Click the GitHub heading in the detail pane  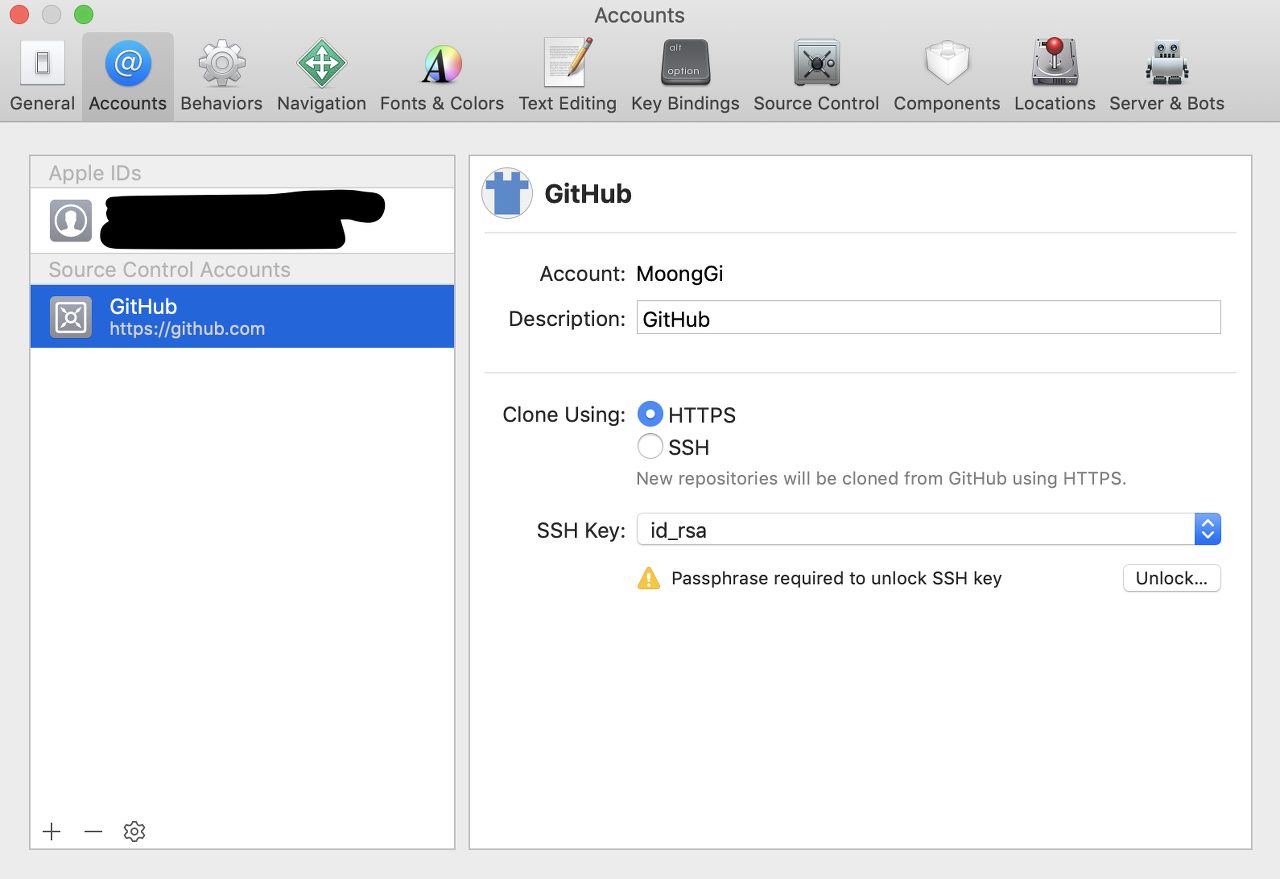588,193
